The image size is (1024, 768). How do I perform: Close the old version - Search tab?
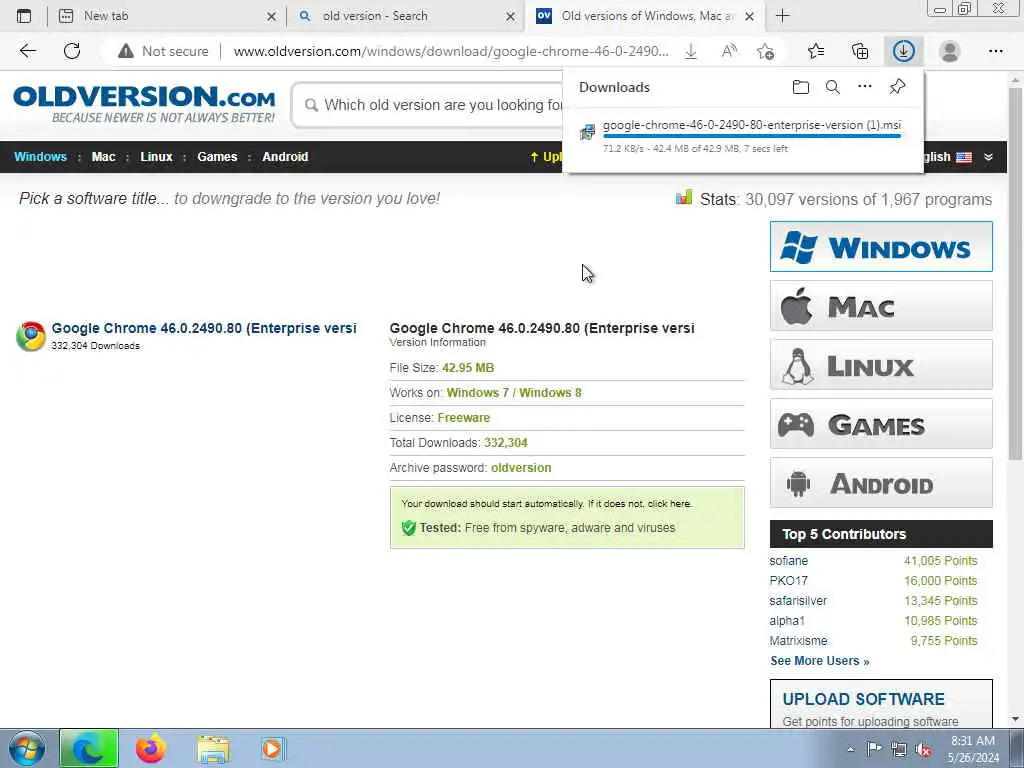click(511, 16)
